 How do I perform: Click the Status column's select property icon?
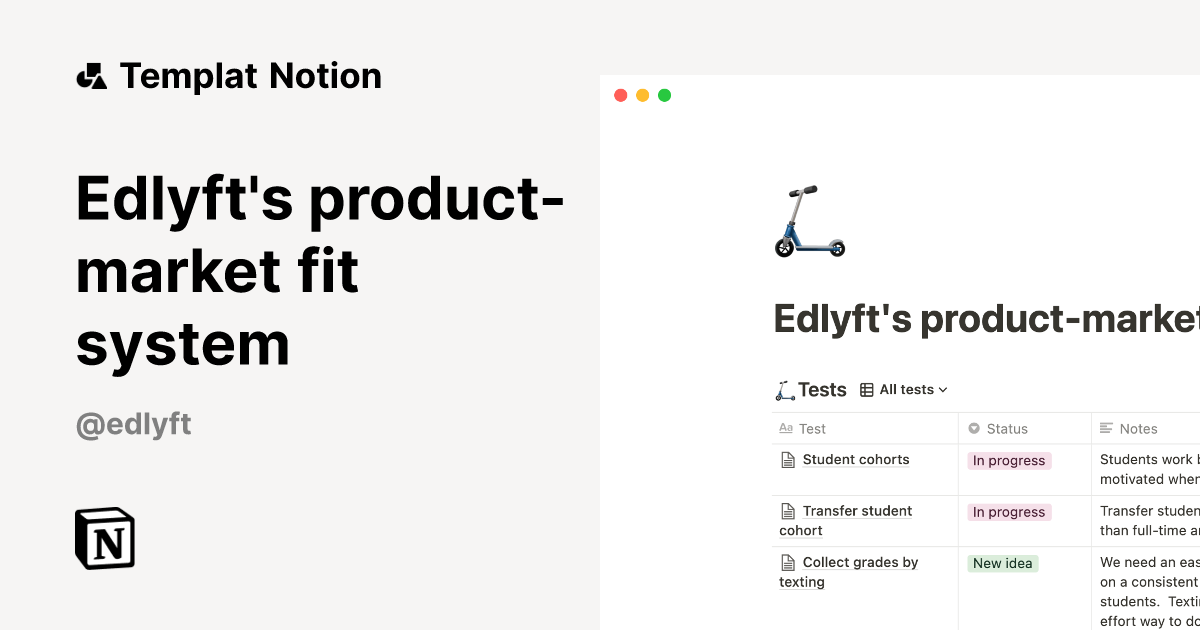click(x=974, y=428)
